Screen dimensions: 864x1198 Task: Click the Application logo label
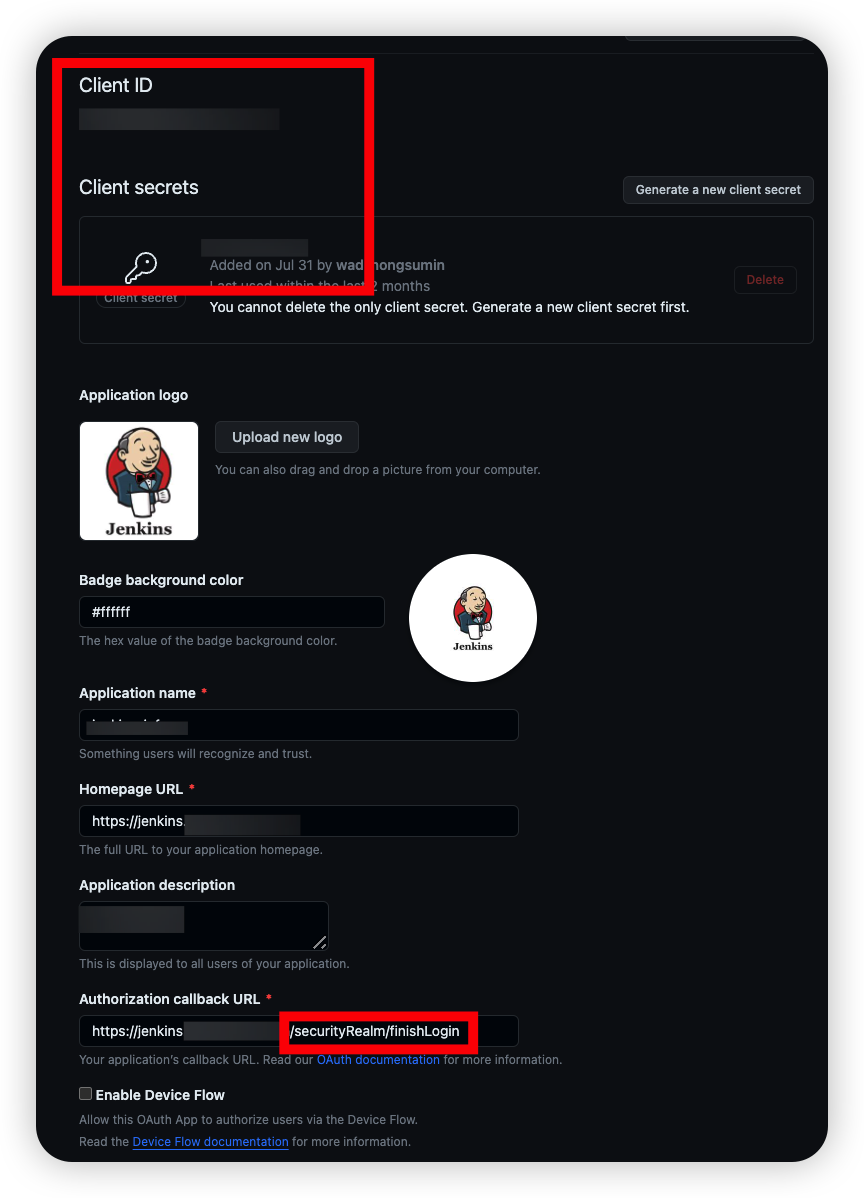(x=134, y=395)
